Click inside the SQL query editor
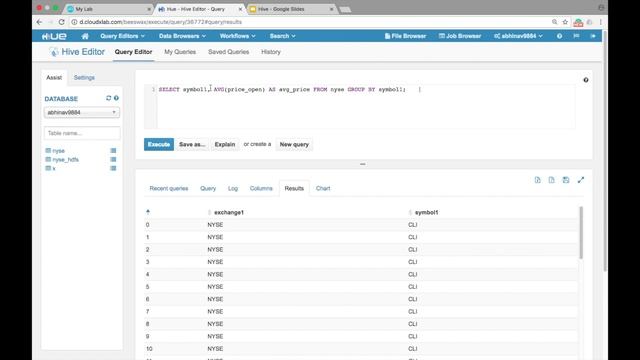The image size is (640, 360). pyautogui.click(x=366, y=107)
